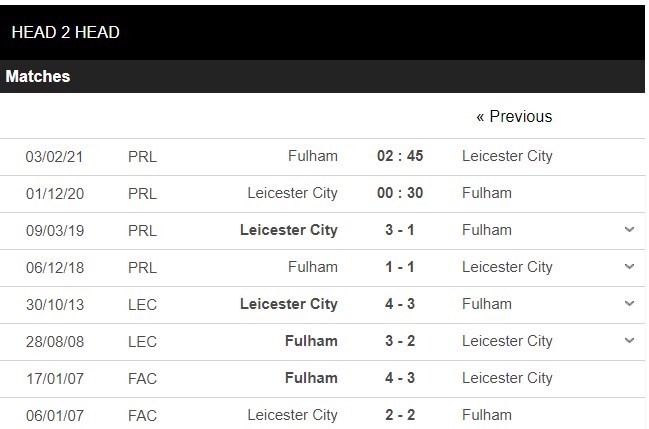Screen dimensions: 649x429
Task: Open the 4 - 3 FA Cup score 17/01/07
Action: [400, 378]
